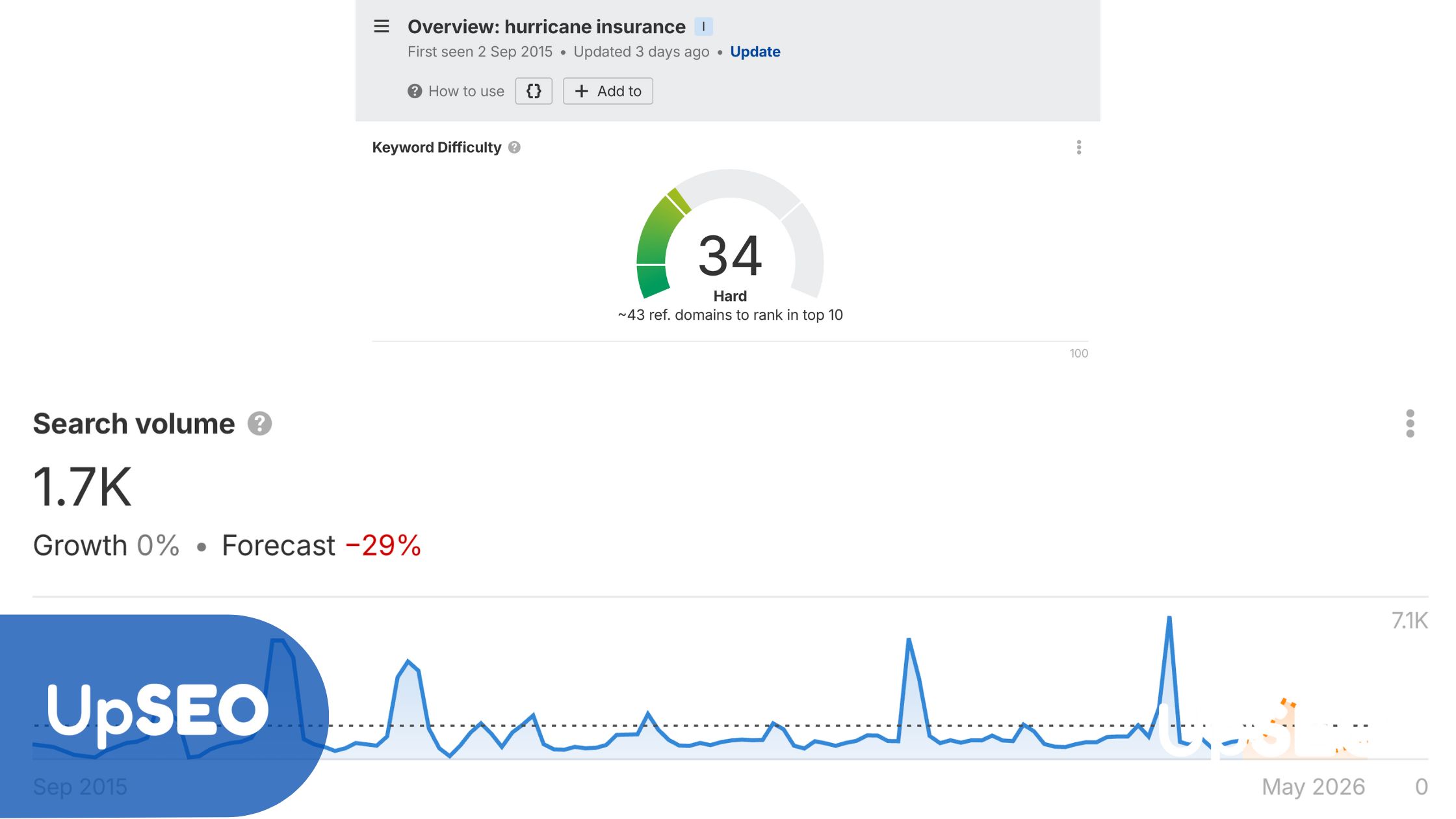Click the Overview: hurricane insurance title
Viewport: 1456px width, 819px height.
[x=546, y=27]
